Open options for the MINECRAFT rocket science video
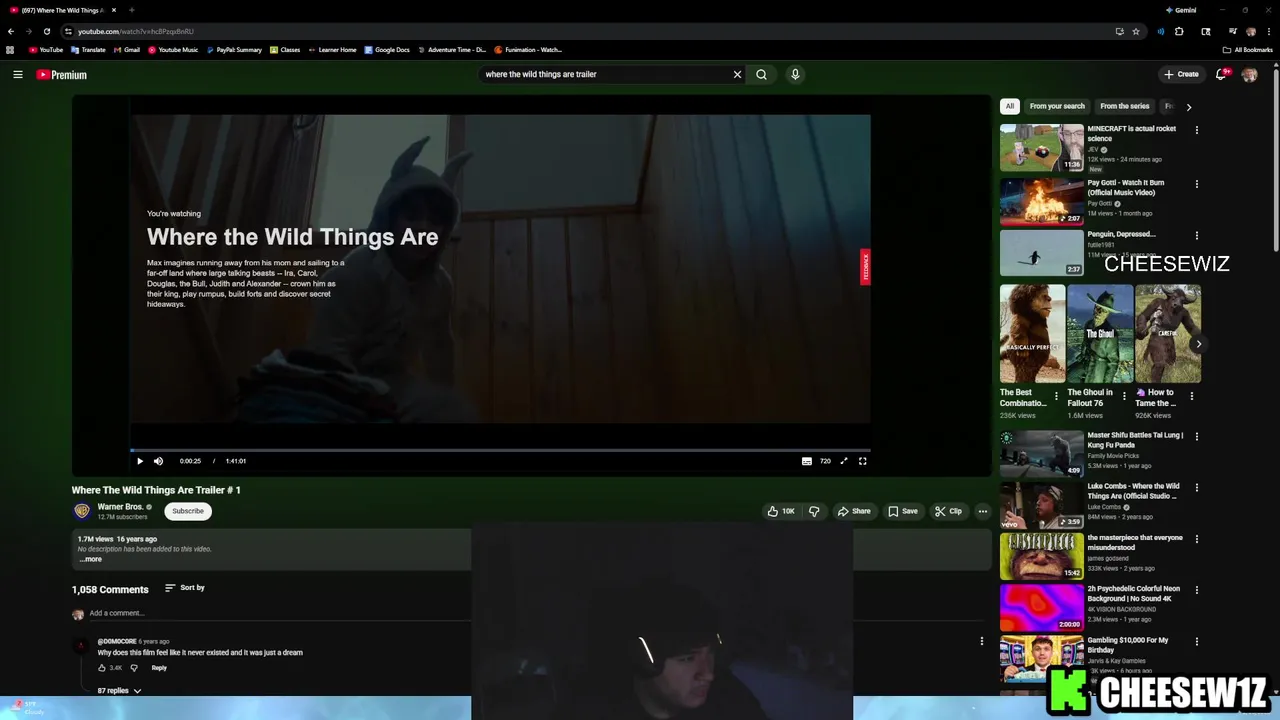The width and height of the screenshot is (1280, 720). (x=1197, y=130)
